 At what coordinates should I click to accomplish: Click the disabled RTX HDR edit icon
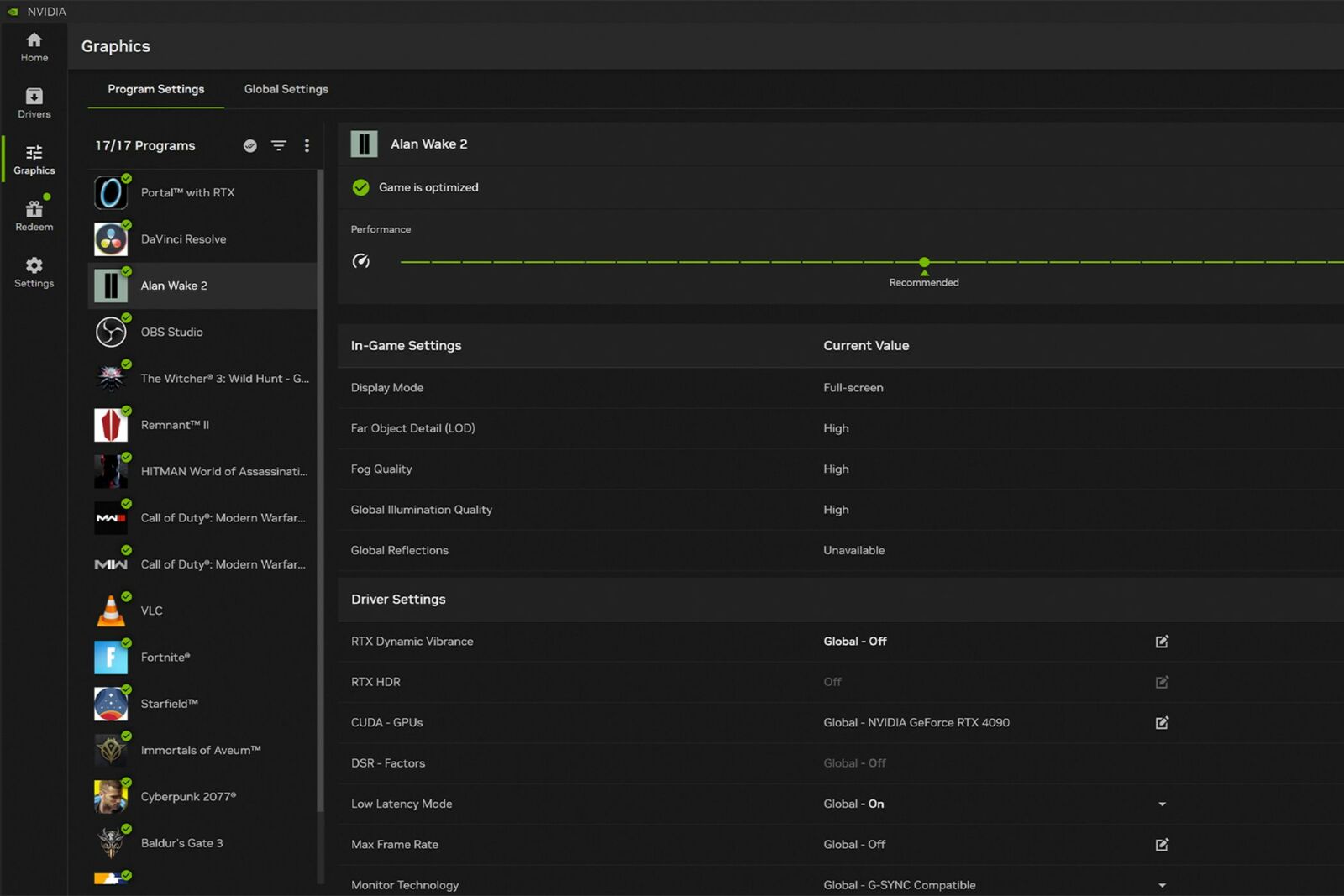click(1162, 682)
